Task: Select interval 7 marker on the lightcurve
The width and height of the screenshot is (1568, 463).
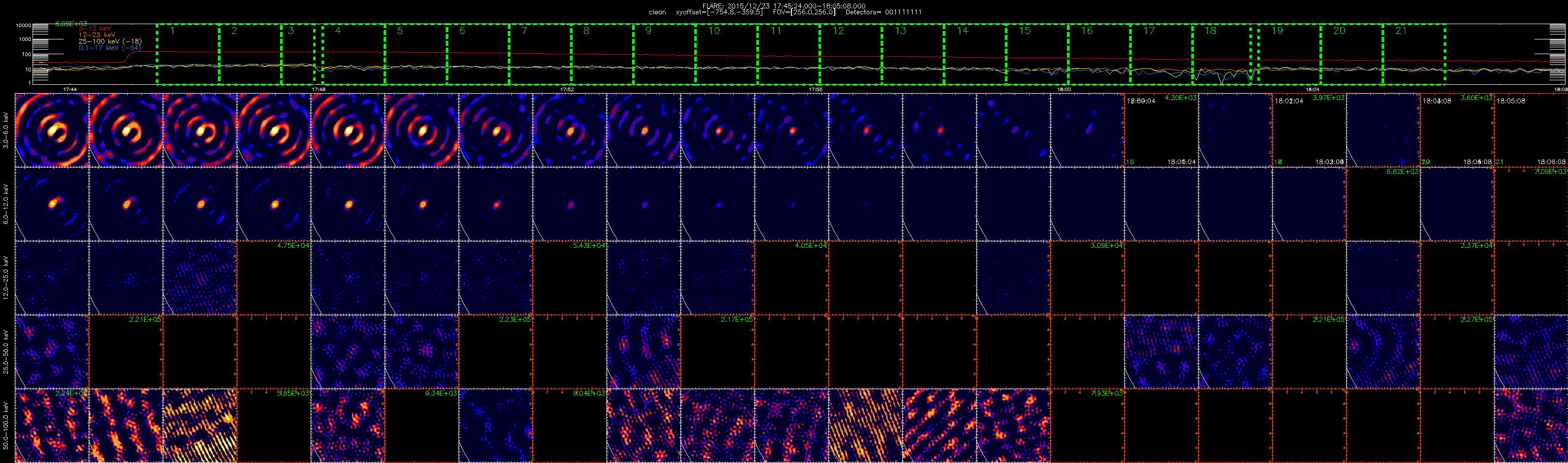Action: coord(524,31)
